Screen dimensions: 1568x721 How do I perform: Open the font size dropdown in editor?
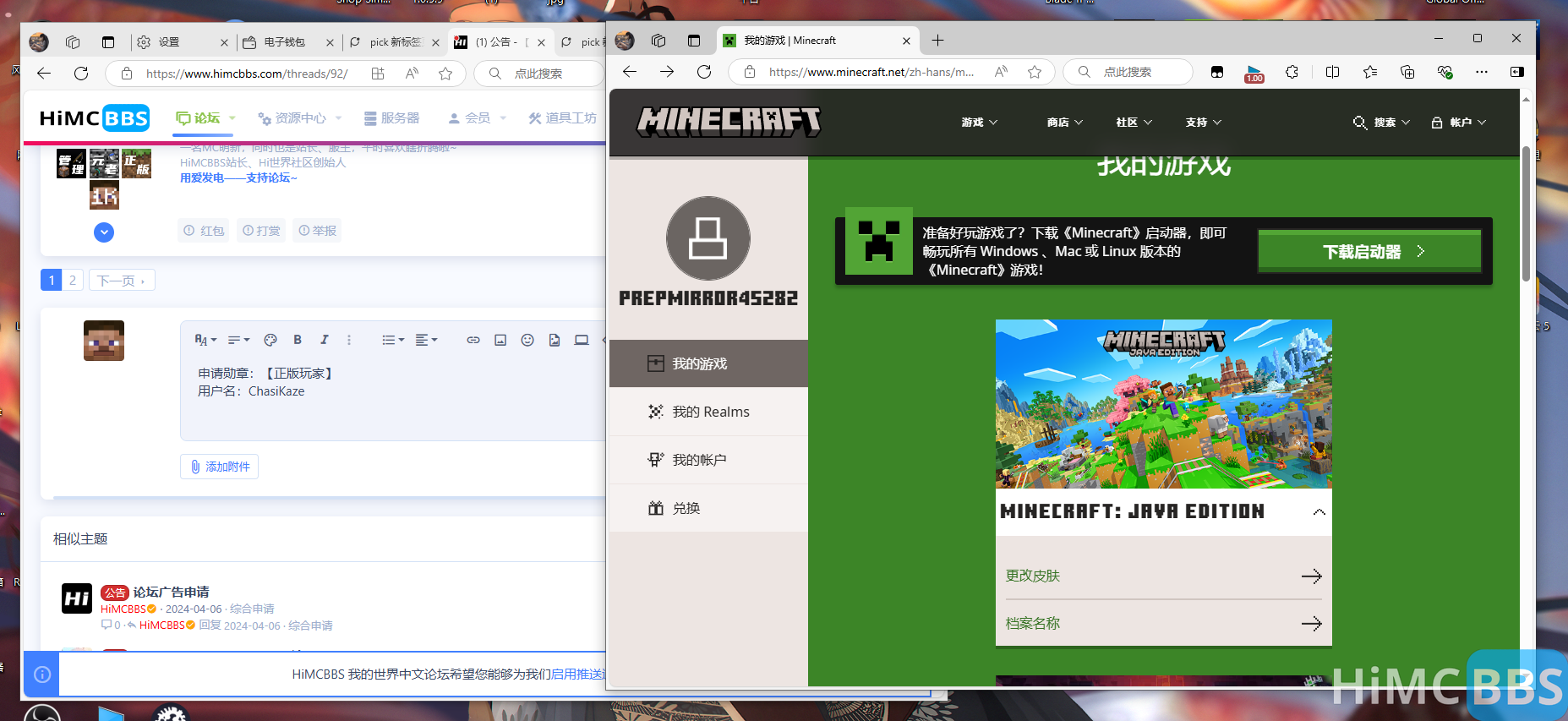[205, 340]
